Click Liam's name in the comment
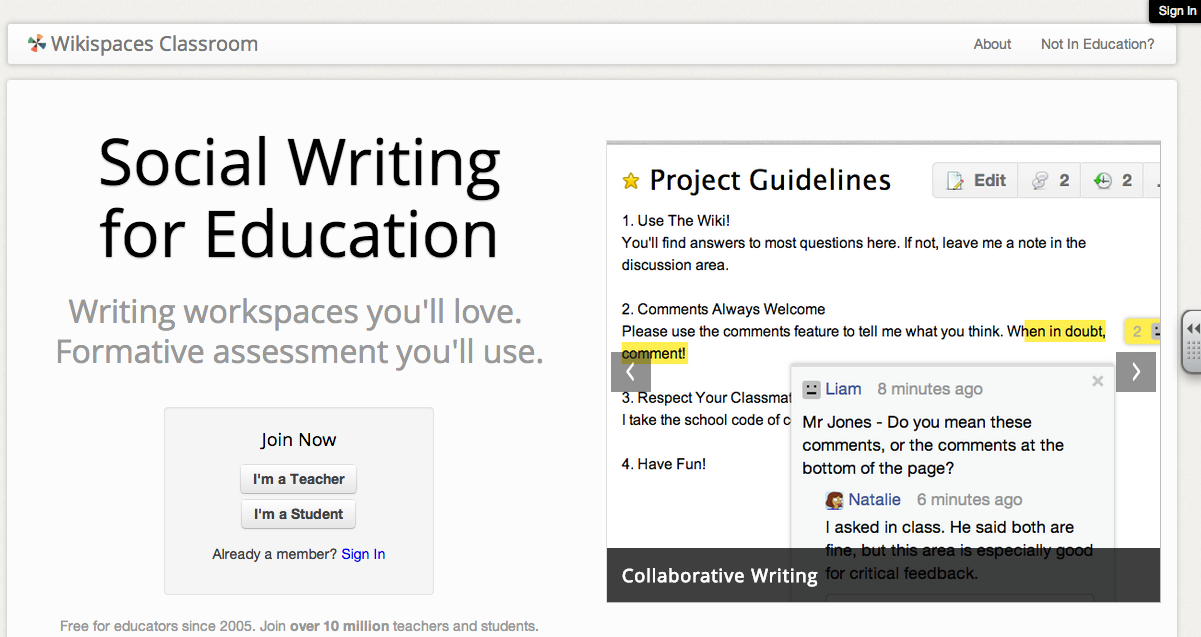 click(843, 389)
